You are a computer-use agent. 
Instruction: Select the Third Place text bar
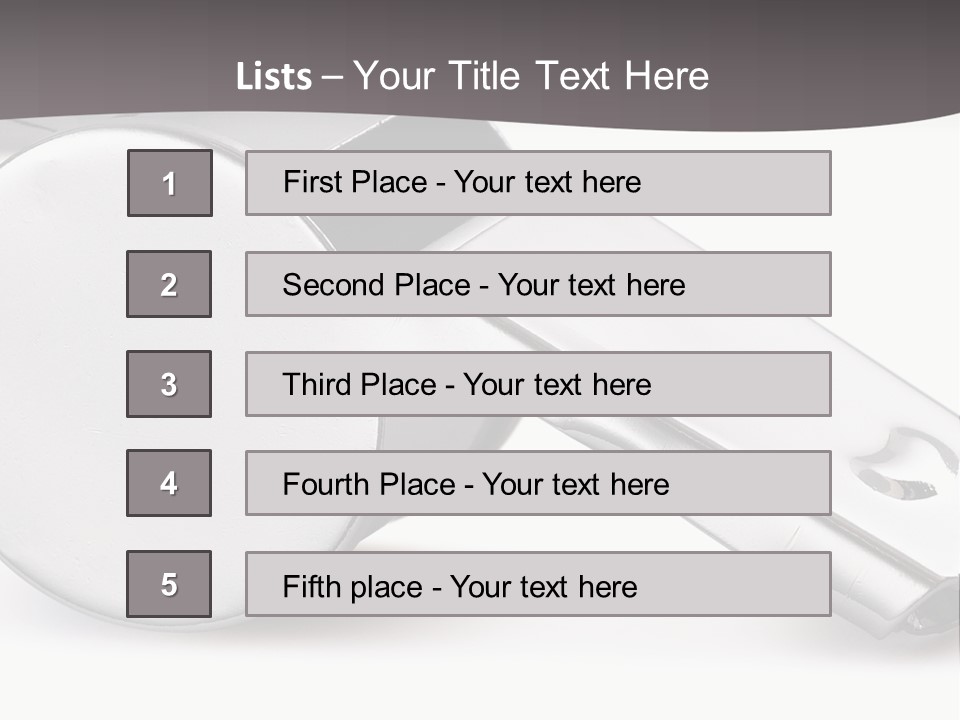(x=538, y=384)
